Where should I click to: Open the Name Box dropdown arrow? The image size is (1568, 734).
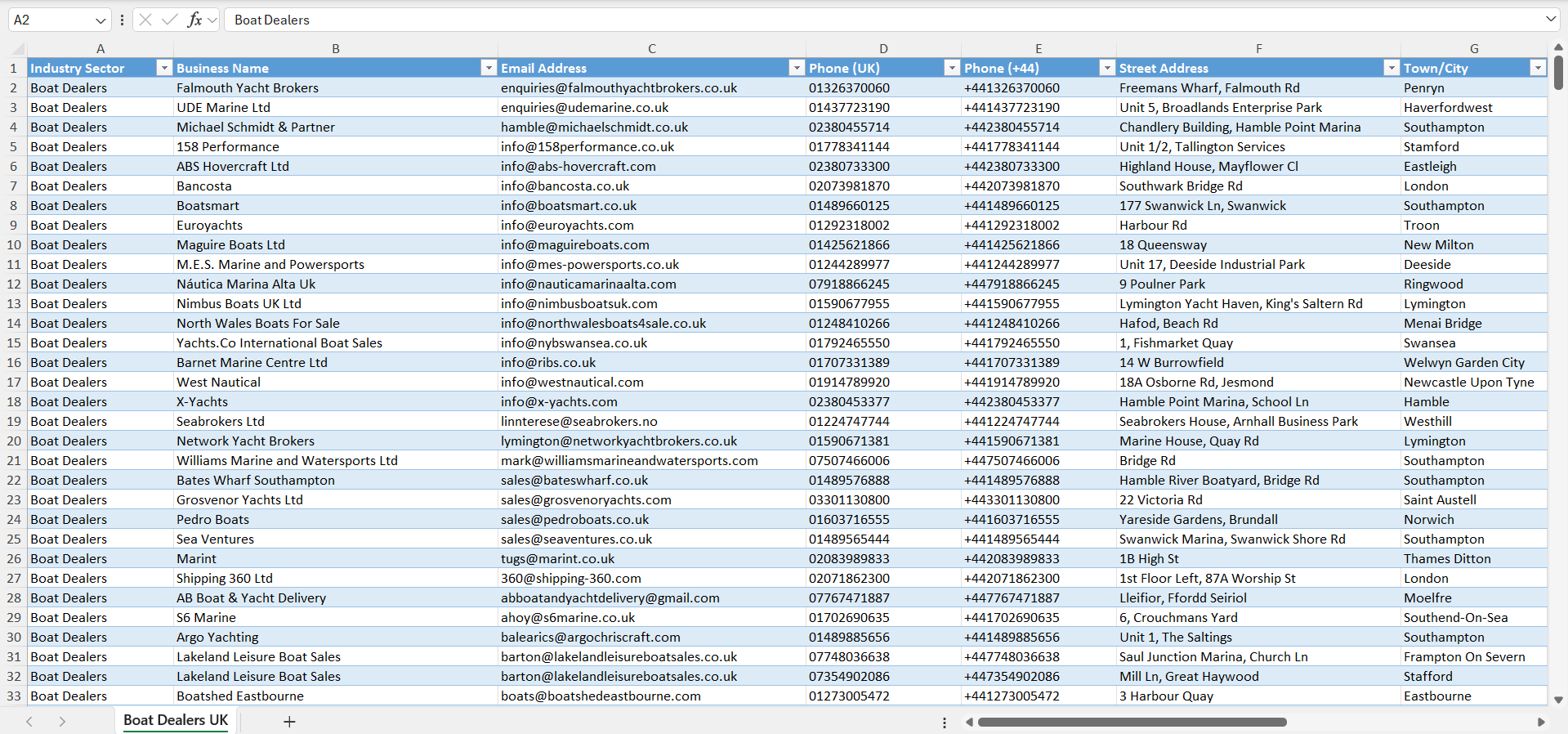pyautogui.click(x=101, y=20)
